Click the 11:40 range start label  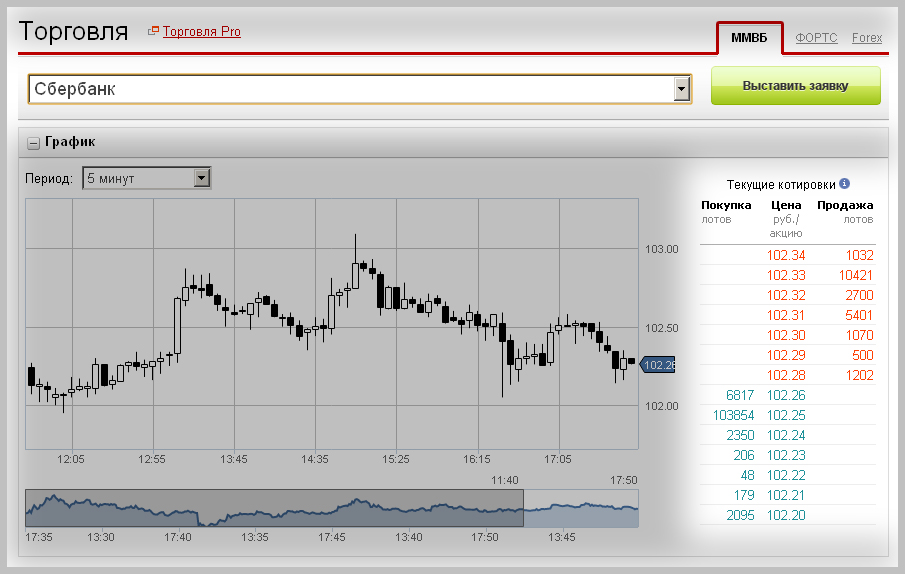coord(504,480)
